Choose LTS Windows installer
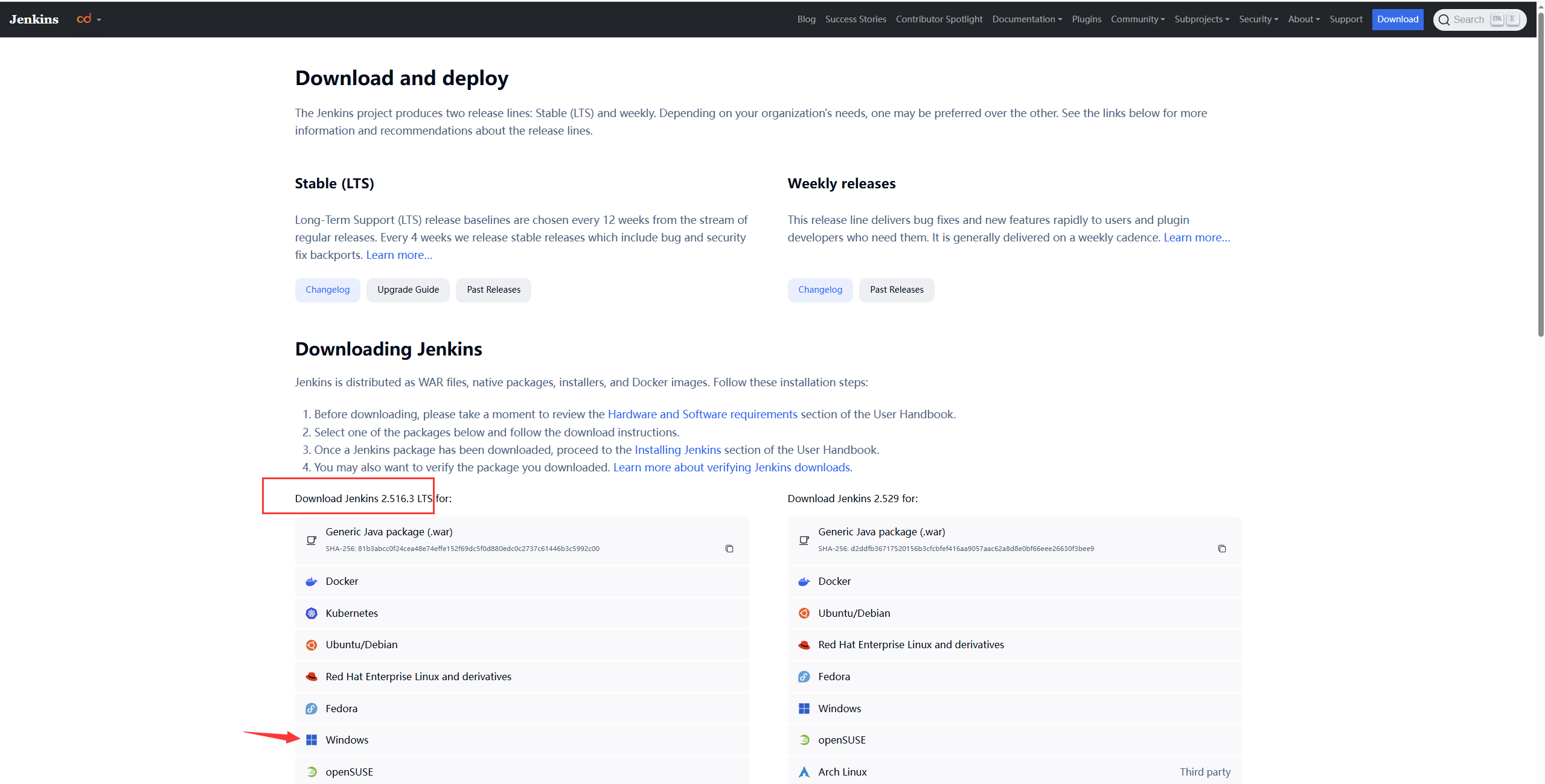Screen dimensions: 1545x784 [x=522, y=740]
